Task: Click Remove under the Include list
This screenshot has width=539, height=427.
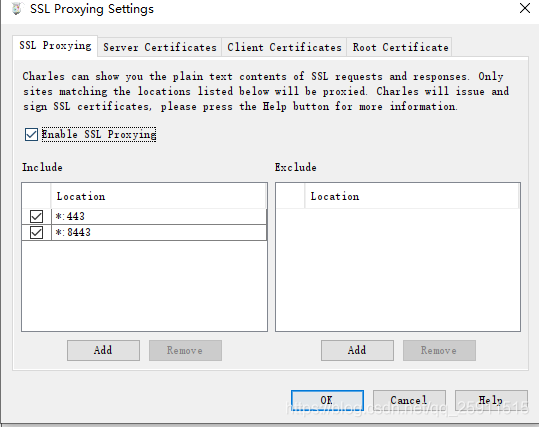Action: 185,350
